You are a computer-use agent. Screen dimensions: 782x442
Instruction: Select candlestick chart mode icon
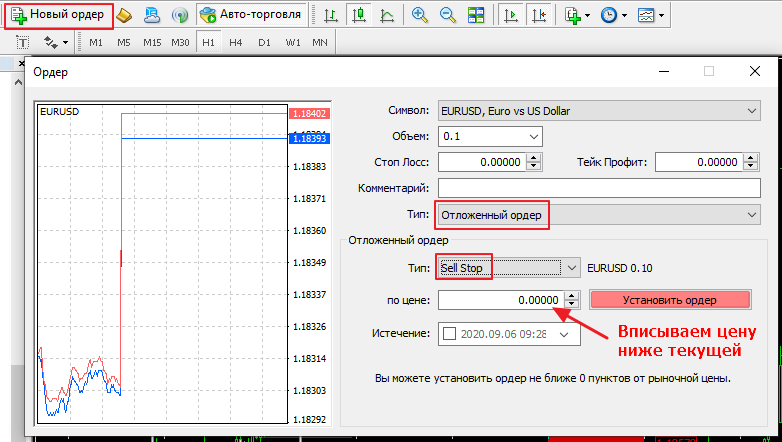point(359,15)
